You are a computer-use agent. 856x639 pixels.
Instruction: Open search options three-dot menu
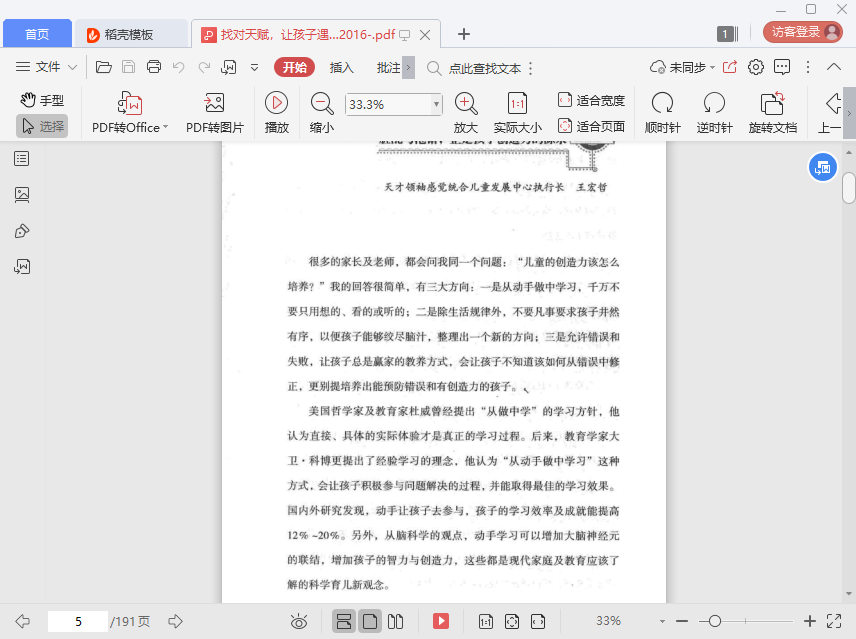click(531, 68)
